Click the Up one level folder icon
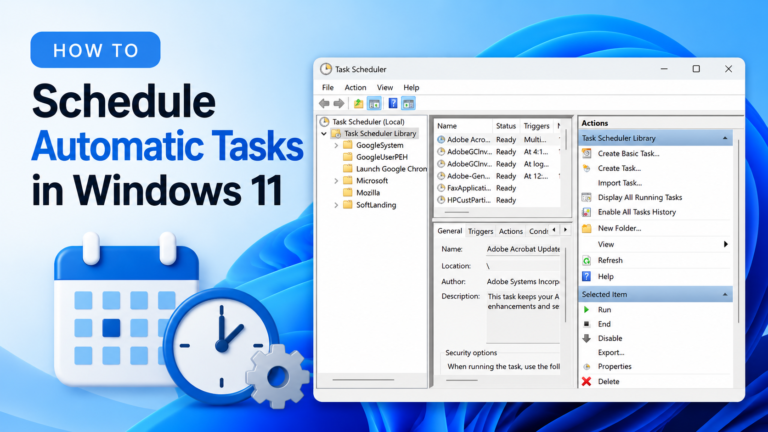Screen dimensions: 768x432 pyautogui.click(x=359, y=103)
